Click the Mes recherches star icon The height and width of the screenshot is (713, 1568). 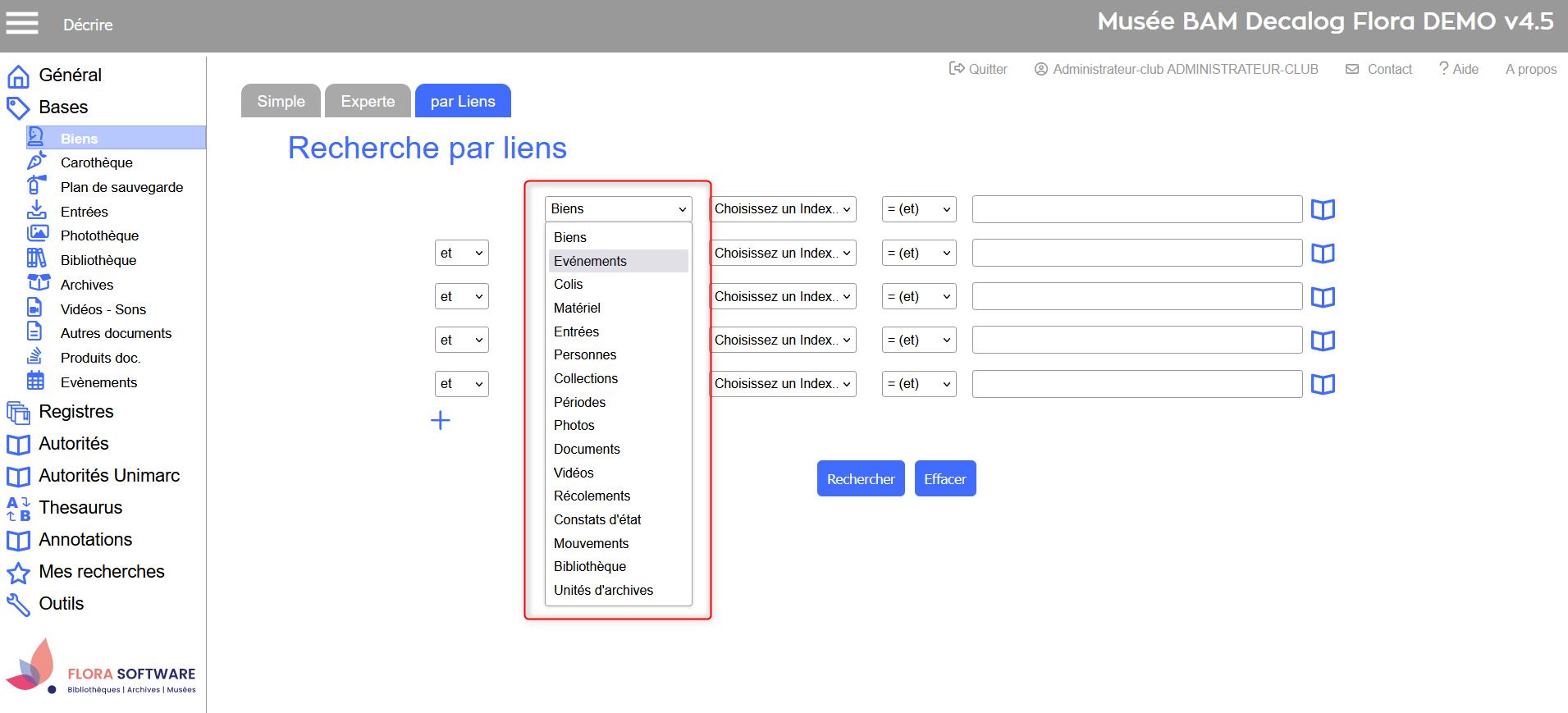pyautogui.click(x=18, y=573)
